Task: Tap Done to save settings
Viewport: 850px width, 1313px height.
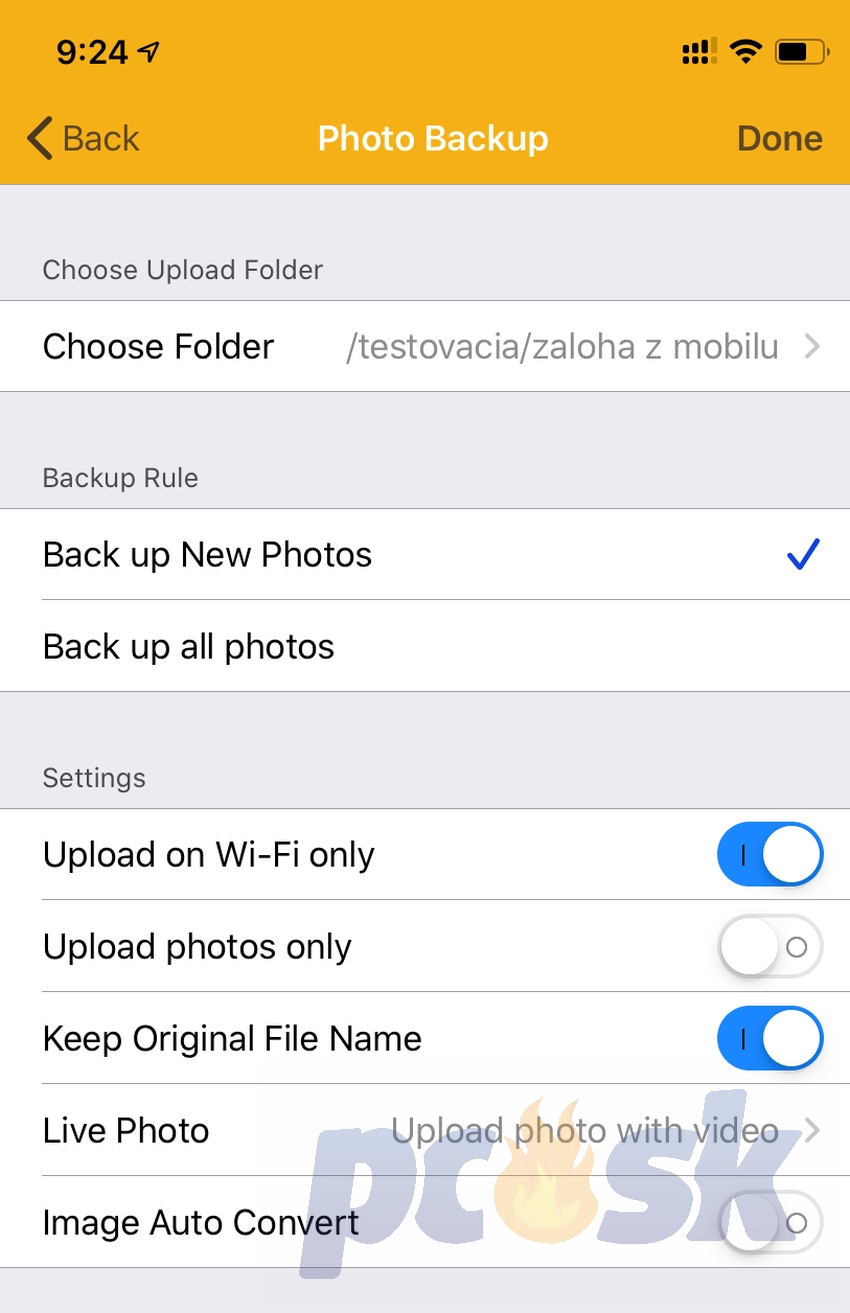Action: (780, 139)
